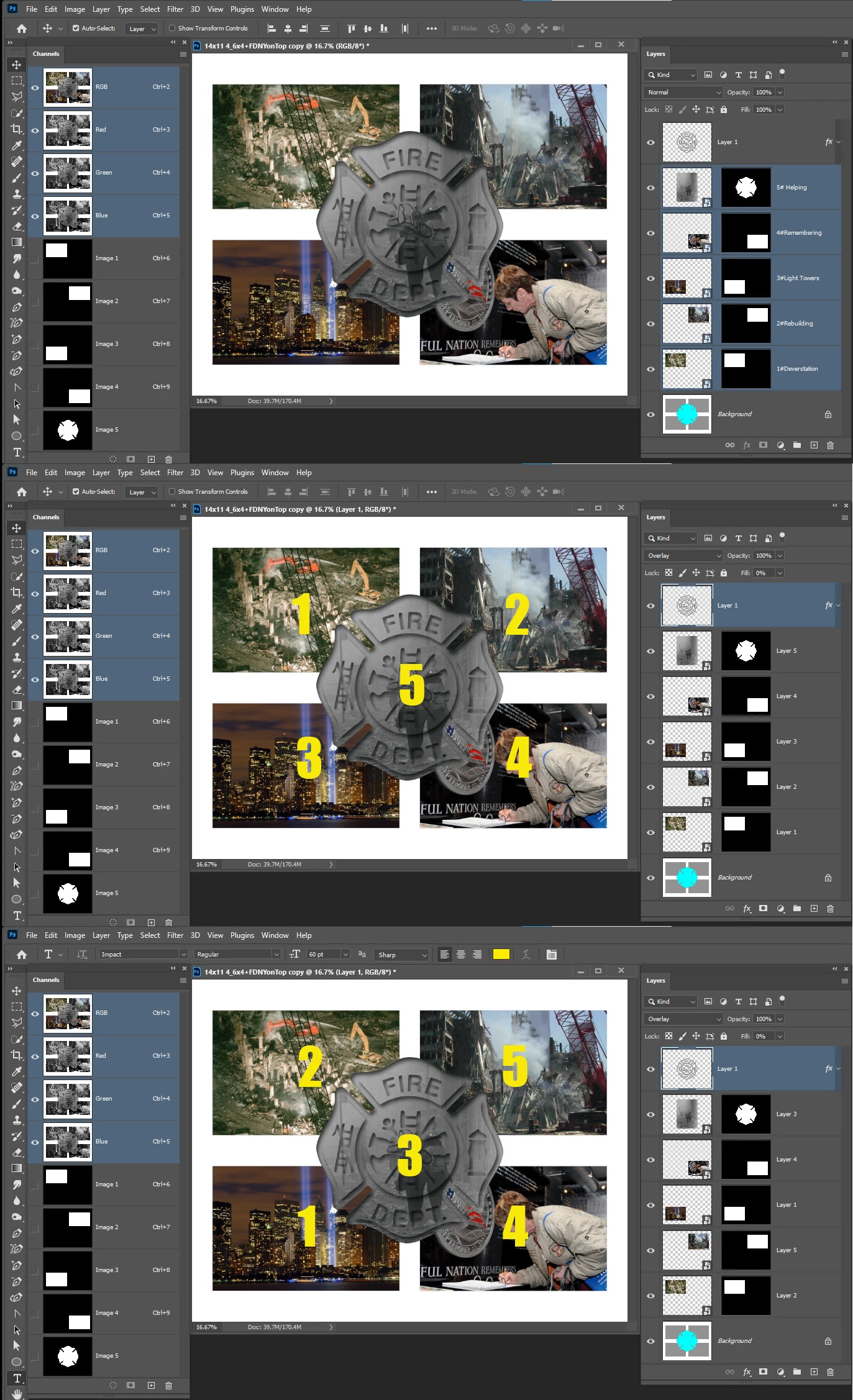
Task: Click Image 5 channel thumbnail in top window
Action: [x=68, y=430]
